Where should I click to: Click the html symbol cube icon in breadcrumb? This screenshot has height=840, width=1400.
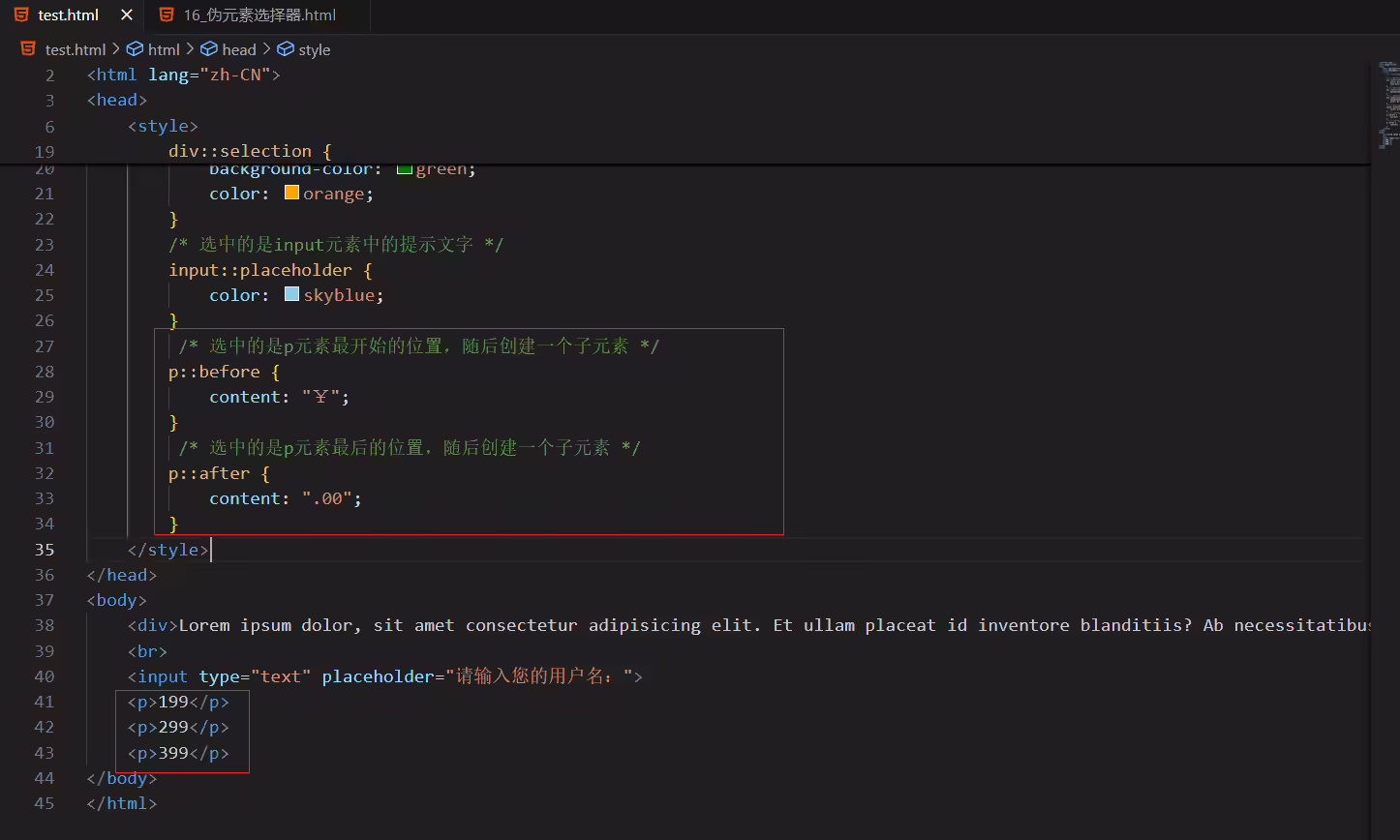coord(136,49)
